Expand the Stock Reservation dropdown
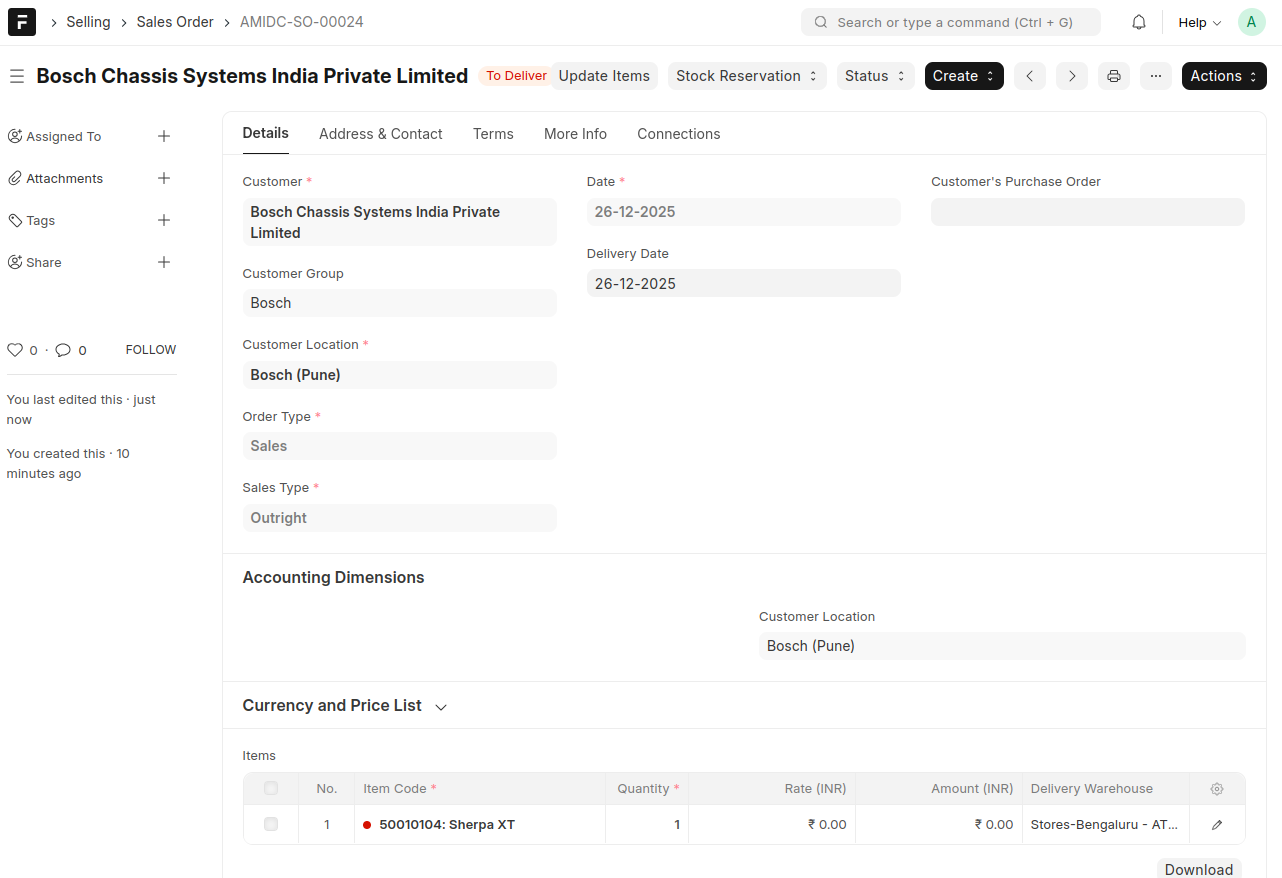 point(746,76)
